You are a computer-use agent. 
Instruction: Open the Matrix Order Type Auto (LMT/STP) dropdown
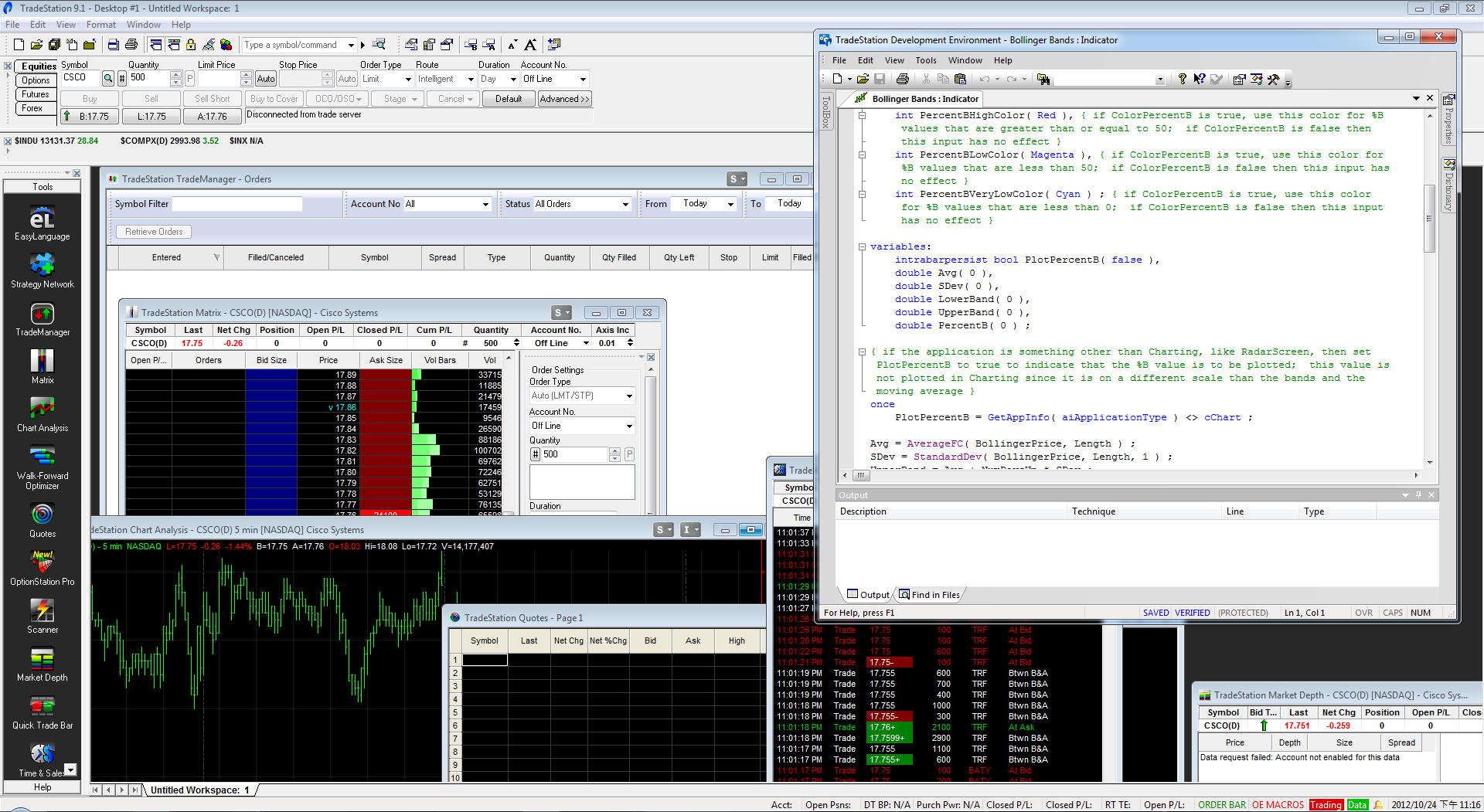pos(582,396)
